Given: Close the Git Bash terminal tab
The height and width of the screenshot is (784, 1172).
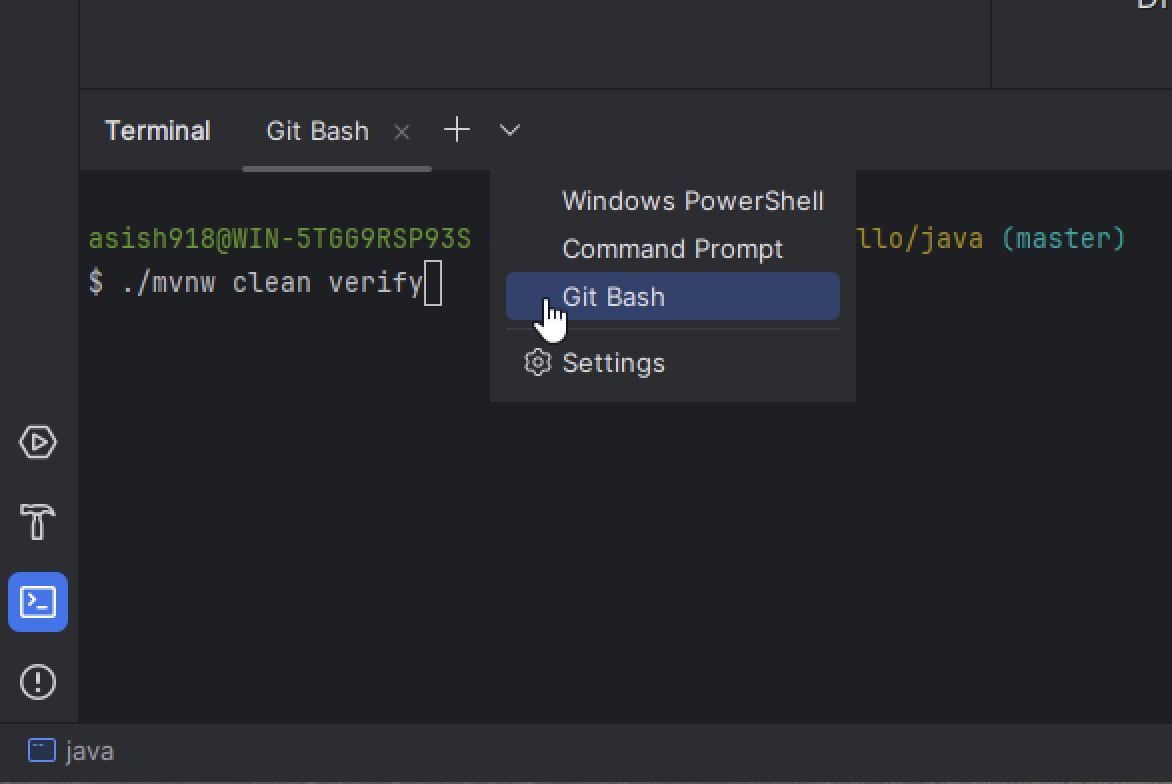Looking at the screenshot, I should click(402, 132).
